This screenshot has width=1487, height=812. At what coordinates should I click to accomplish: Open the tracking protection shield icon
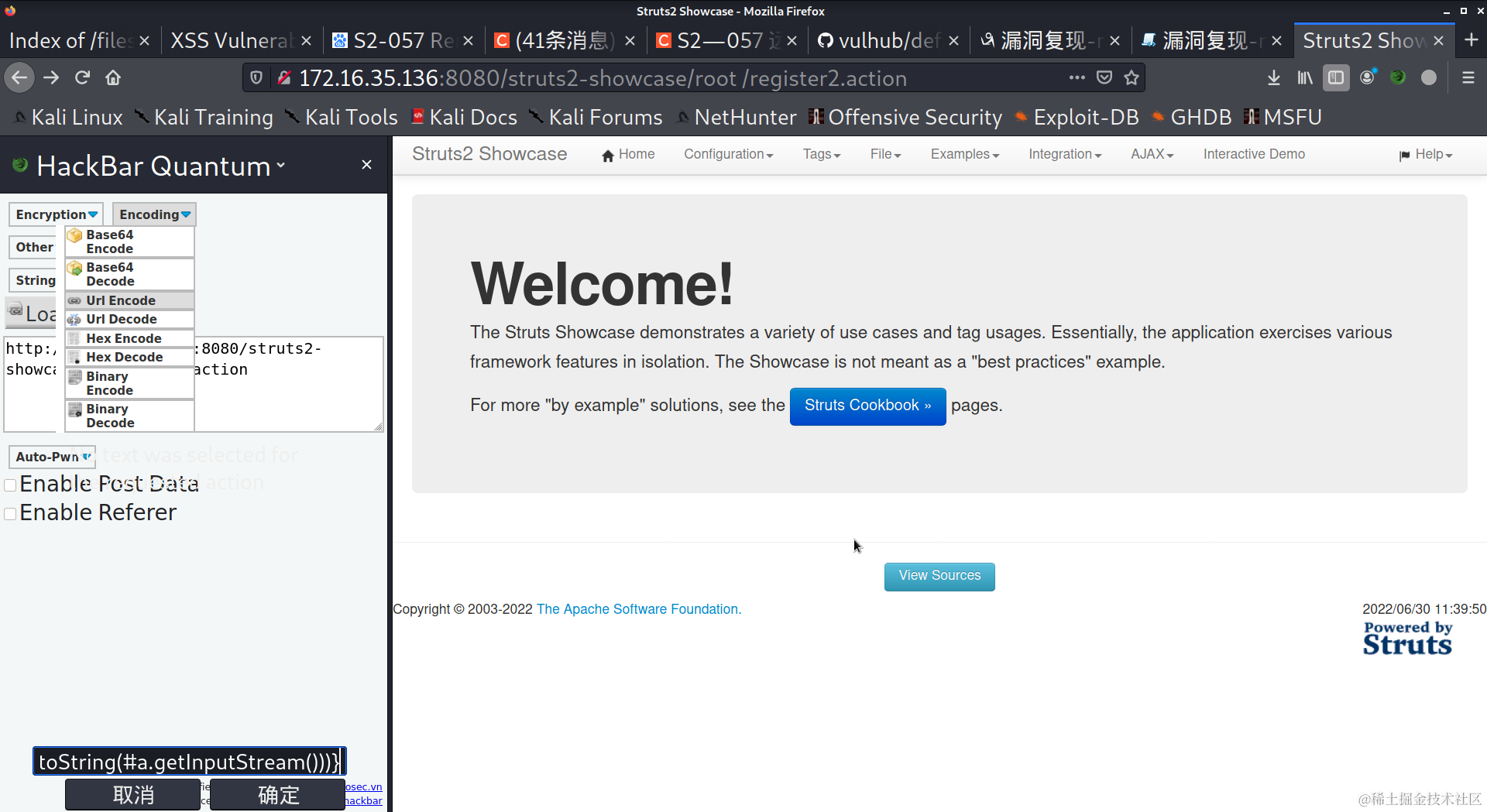pyautogui.click(x=256, y=77)
